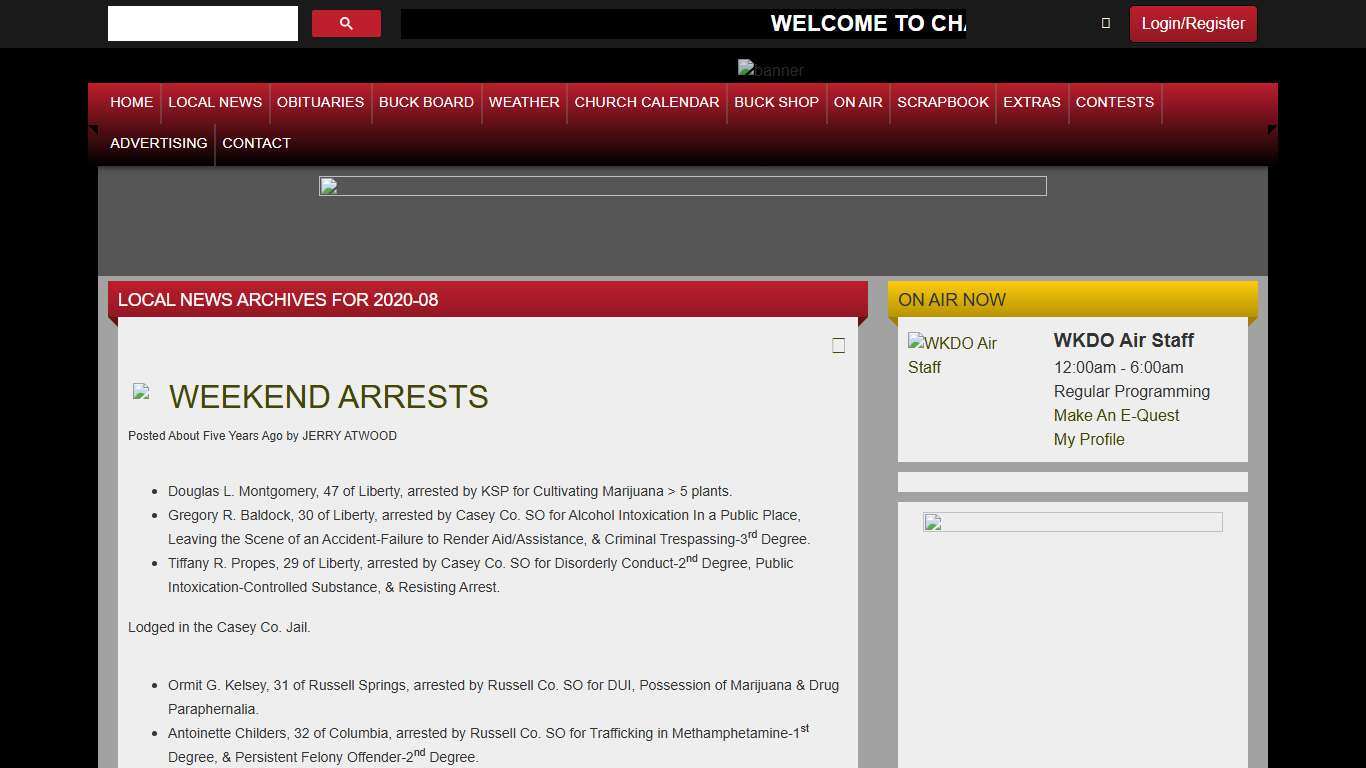Screen dimensions: 1366x768
Task: Click the banner image below the ticker
Action: point(770,69)
